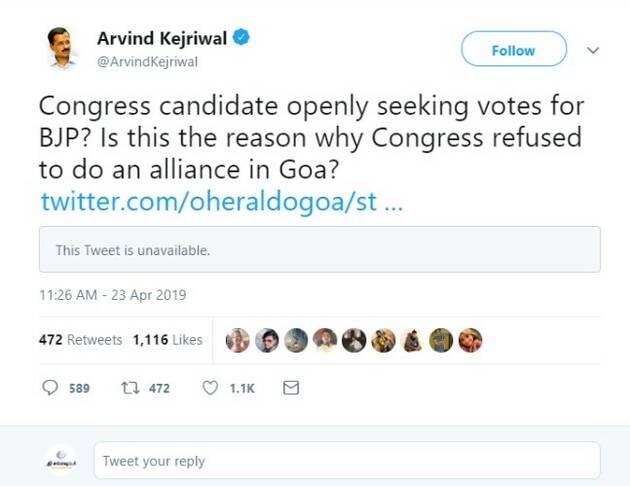Image resolution: width=630 pixels, height=486 pixels.
Task: Click the 11:26 AM timestamp
Action: tap(112, 295)
